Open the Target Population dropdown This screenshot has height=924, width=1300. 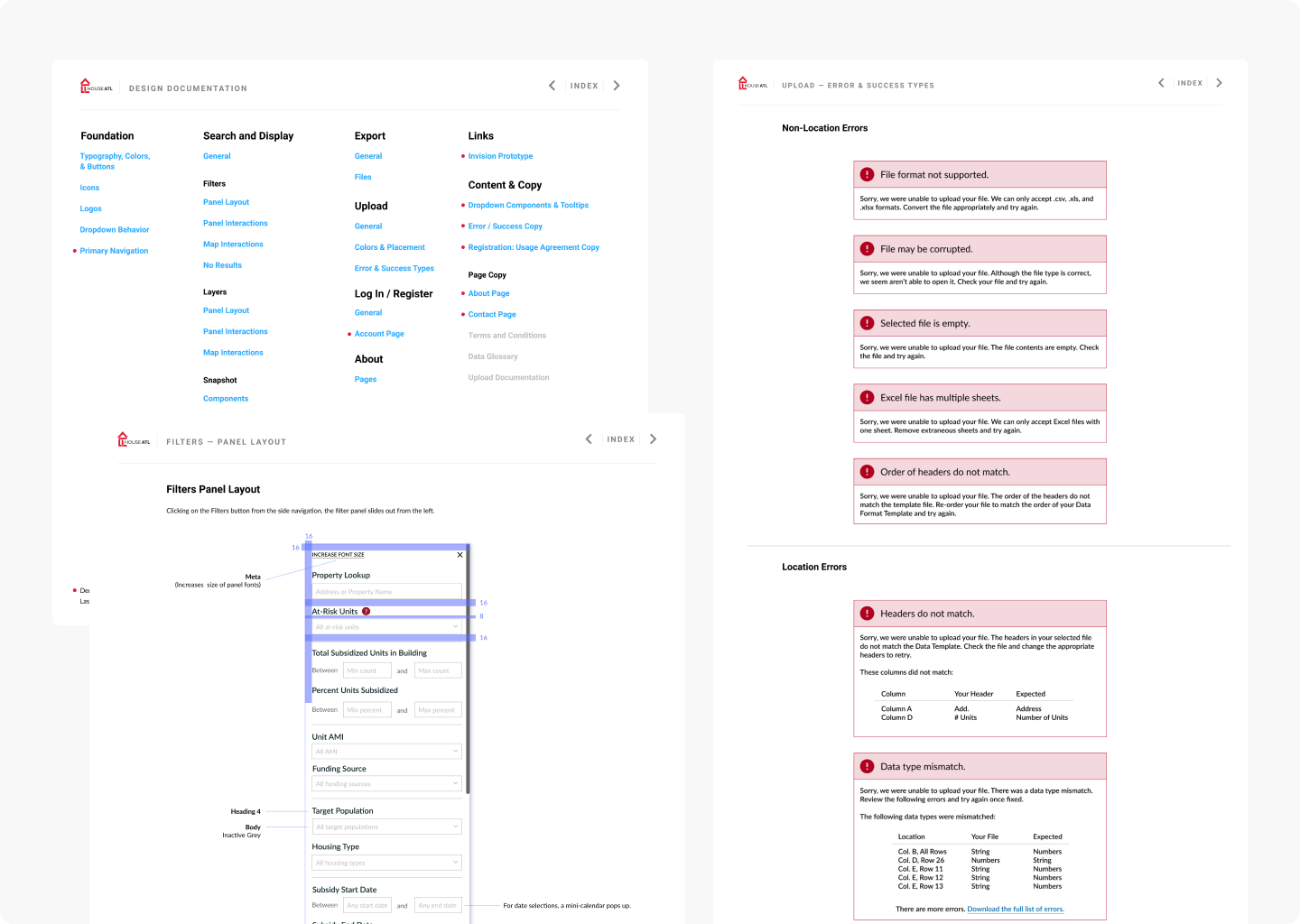point(386,827)
